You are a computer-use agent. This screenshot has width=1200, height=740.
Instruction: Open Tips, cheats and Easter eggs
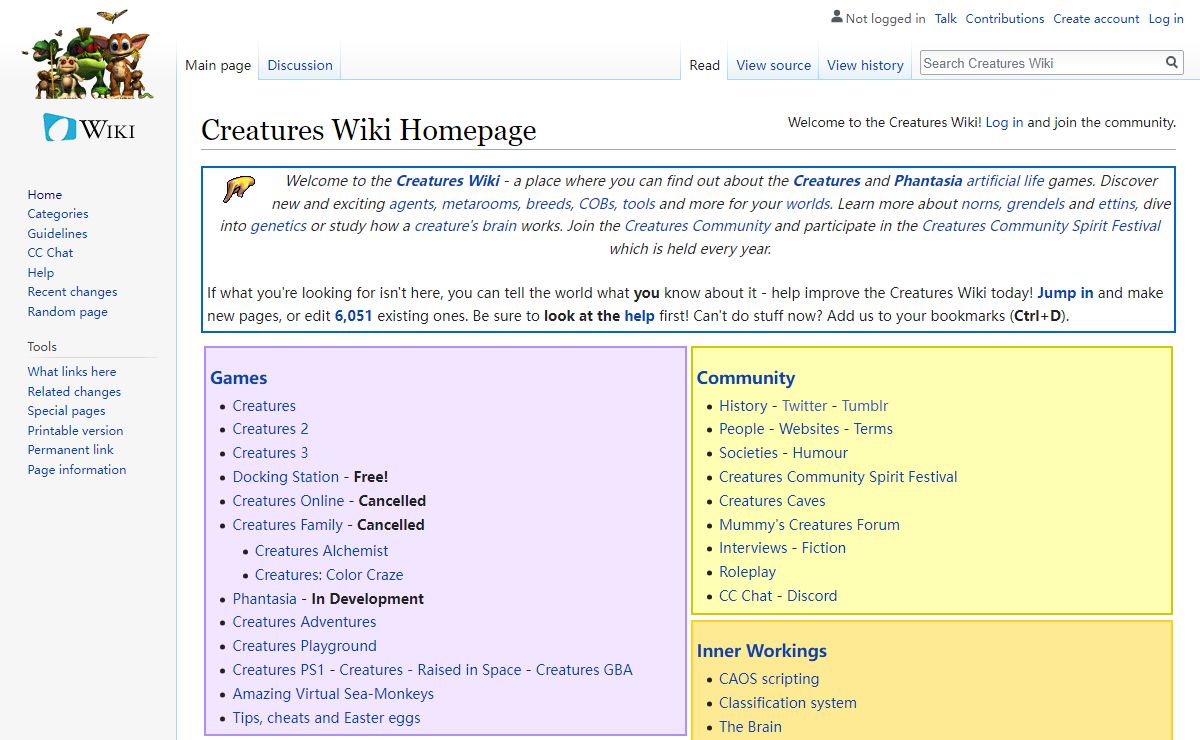[x=326, y=717]
